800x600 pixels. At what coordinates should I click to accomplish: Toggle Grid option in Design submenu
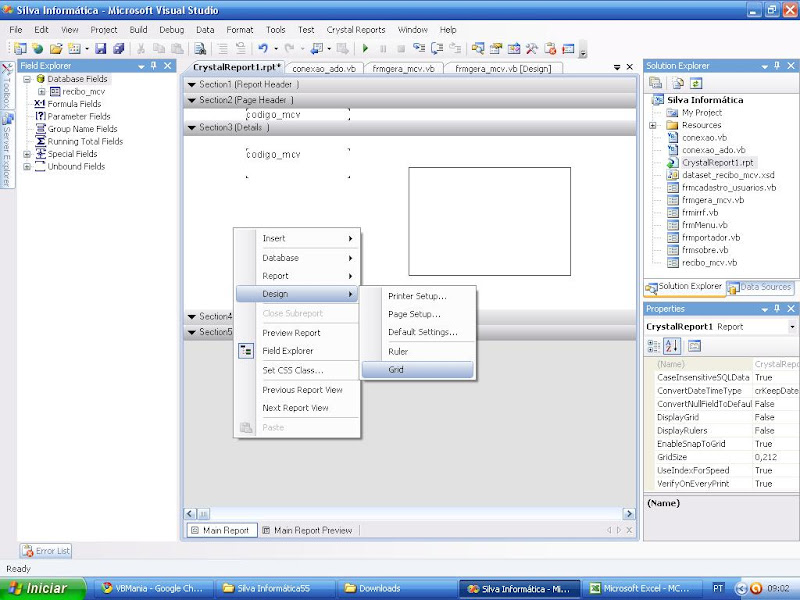tap(417, 369)
